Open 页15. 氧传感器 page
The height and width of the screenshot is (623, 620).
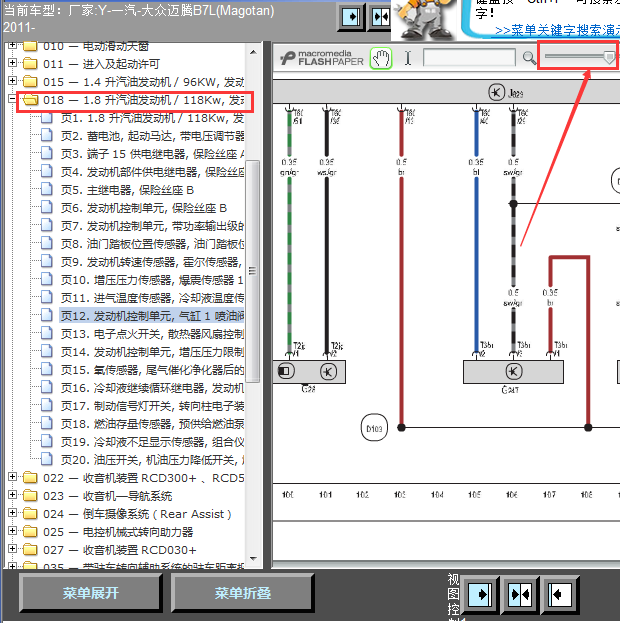pyautogui.click(x=152, y=370)
